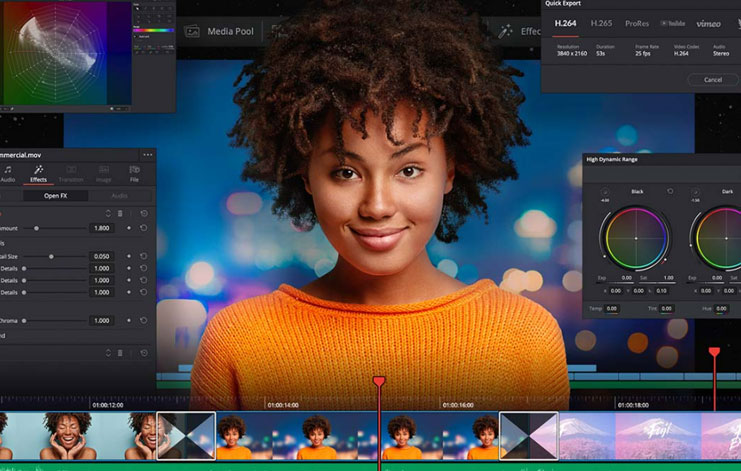741x471 pixels.
Task: Choose the H.265 export preset
Action: (601, 23)
